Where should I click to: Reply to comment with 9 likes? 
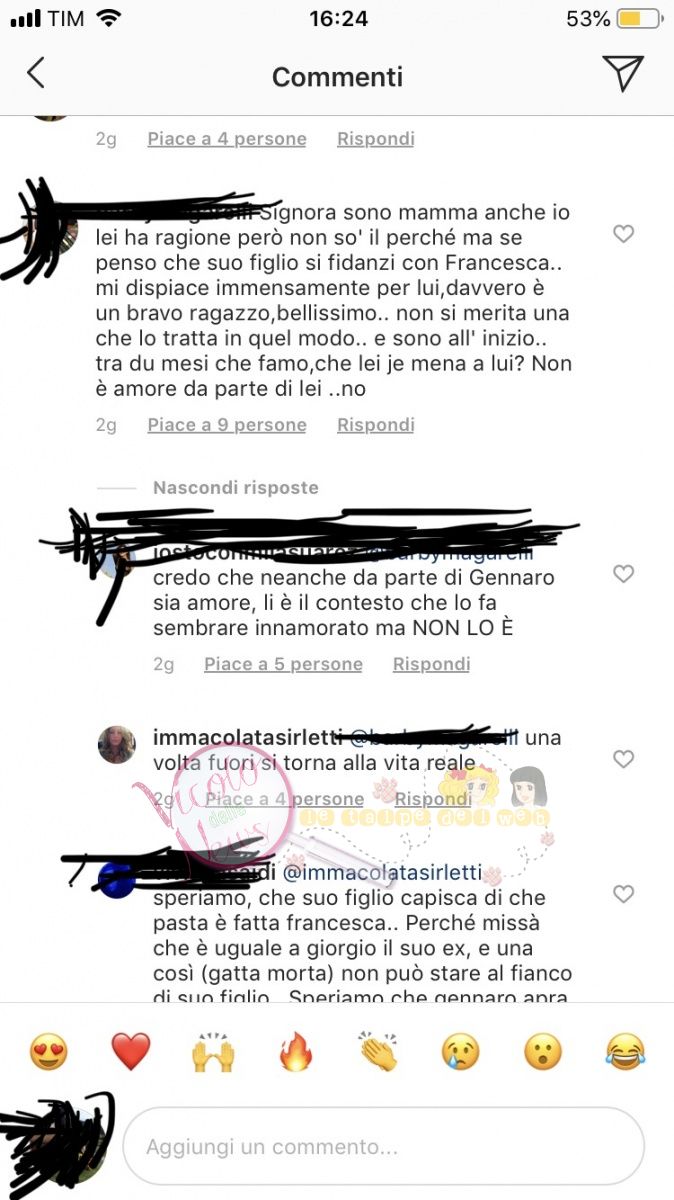375,425
